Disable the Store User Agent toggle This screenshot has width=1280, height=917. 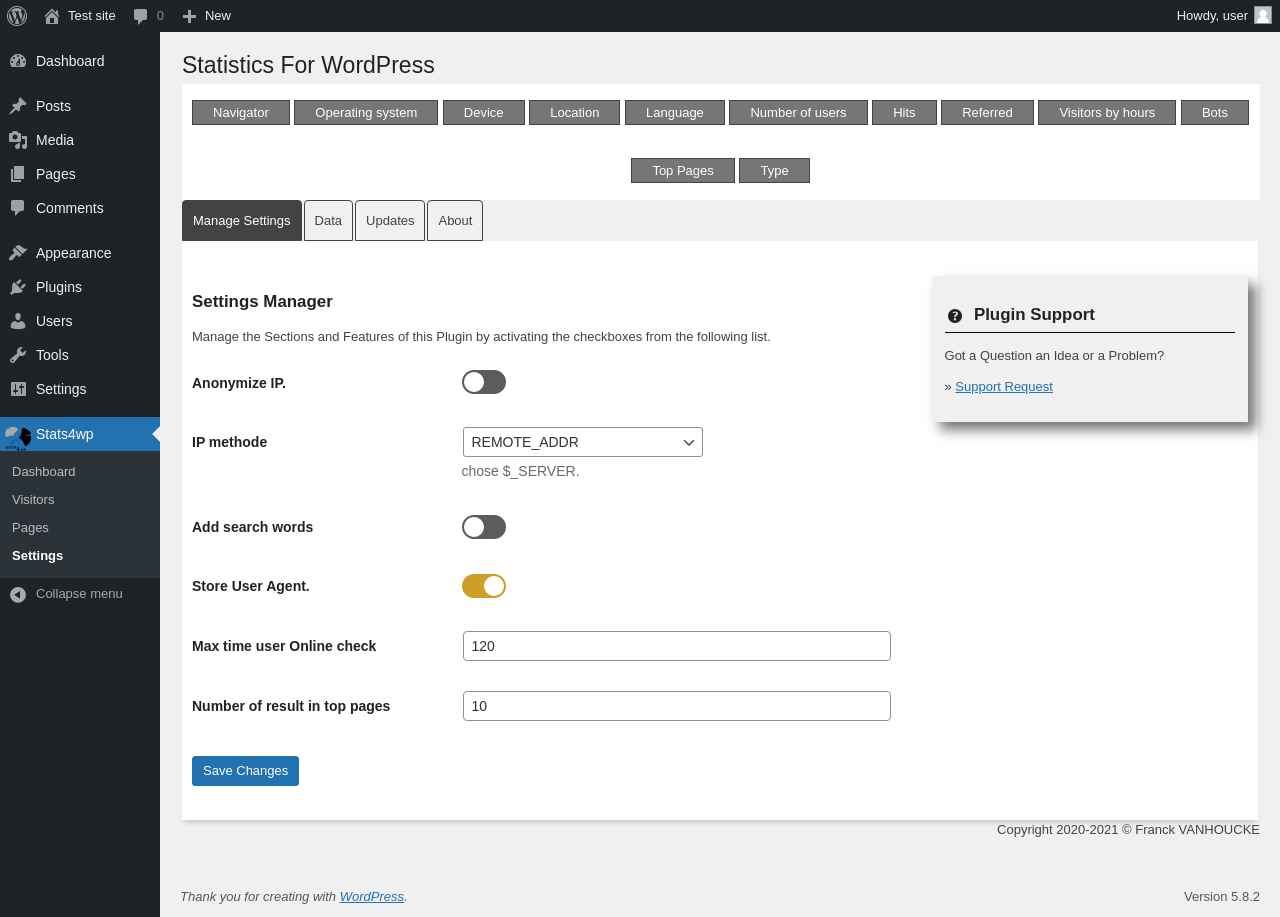click(484, 586)
